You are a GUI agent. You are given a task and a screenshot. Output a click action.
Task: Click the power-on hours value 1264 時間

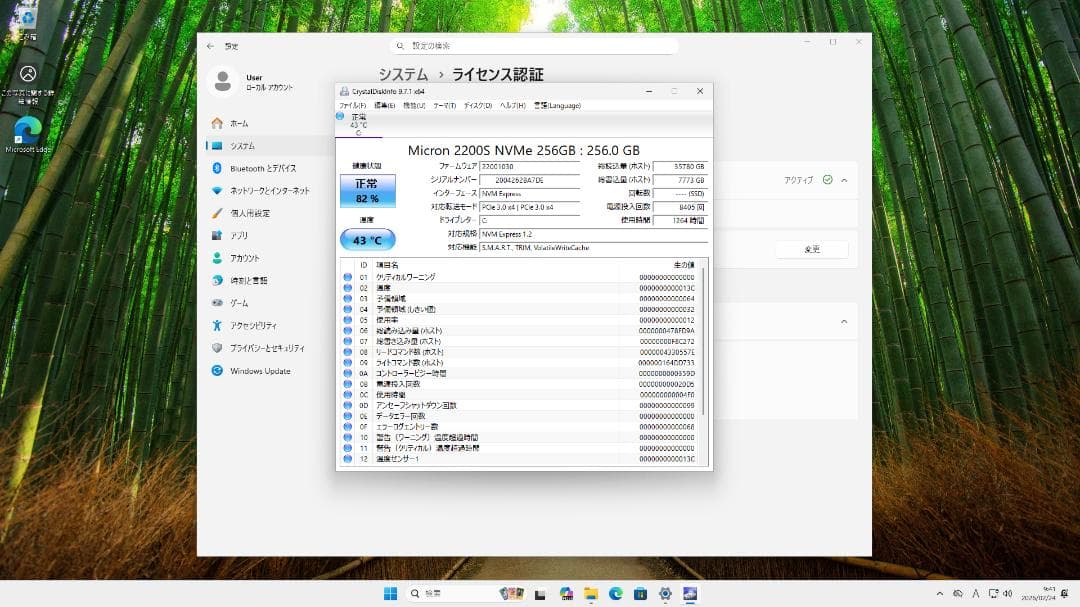[x=680, y=220]
